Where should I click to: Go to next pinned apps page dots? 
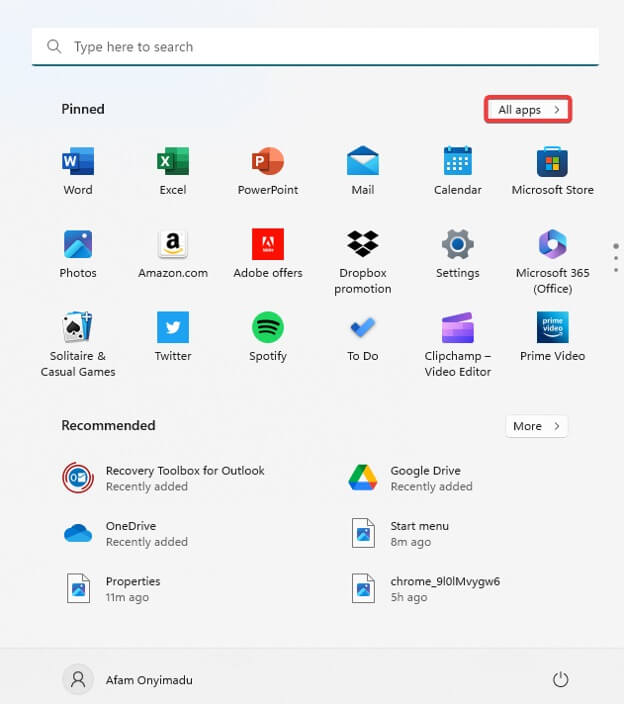616,258
